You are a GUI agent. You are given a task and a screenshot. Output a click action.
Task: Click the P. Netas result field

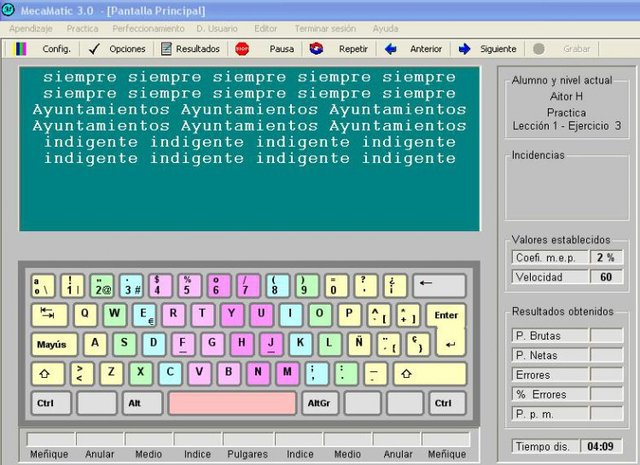click(607, 355)
